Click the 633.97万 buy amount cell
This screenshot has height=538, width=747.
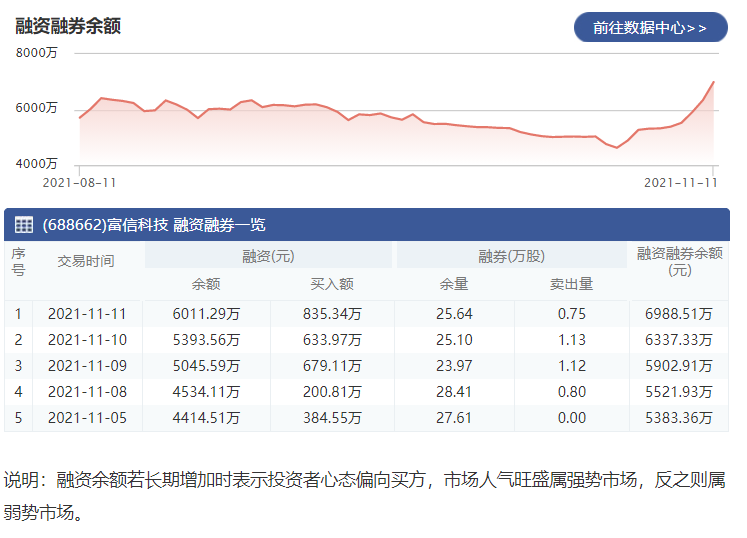point(332,340)
